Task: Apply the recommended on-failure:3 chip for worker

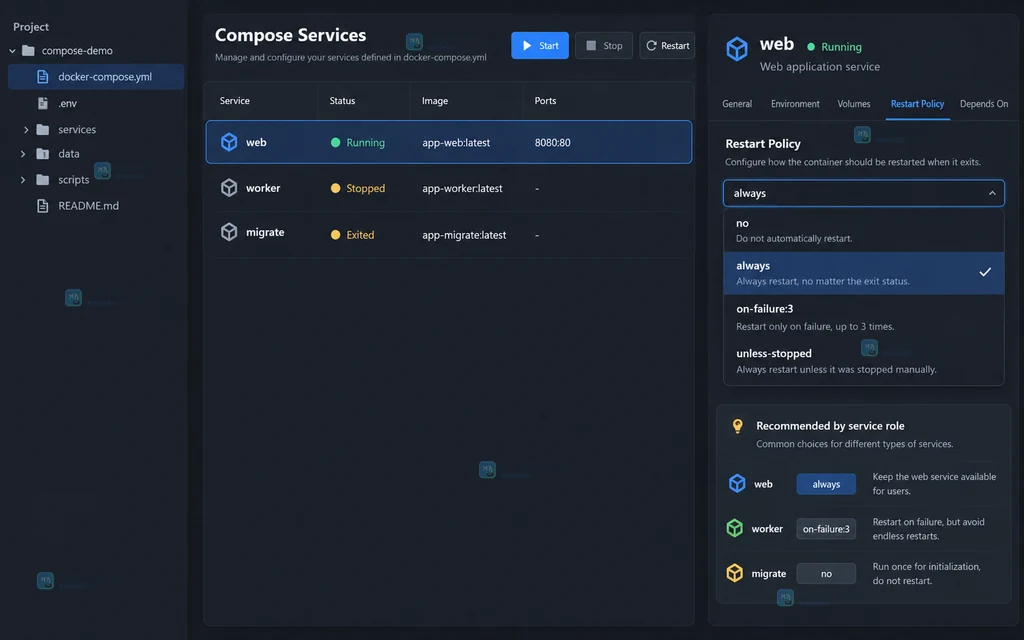Action: [x=825, y=529]
